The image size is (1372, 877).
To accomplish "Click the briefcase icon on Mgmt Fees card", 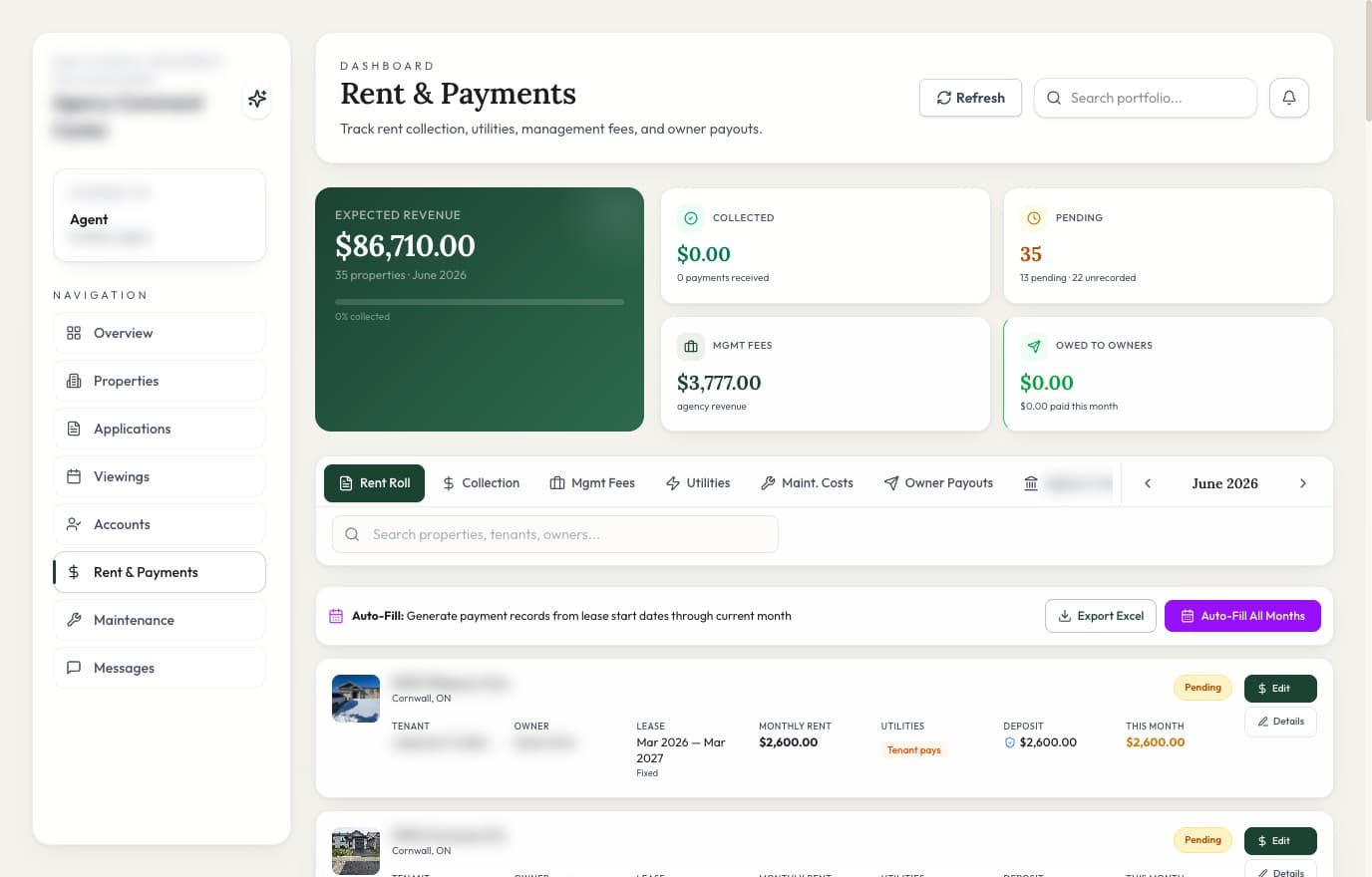I will (x=690, y=346).
